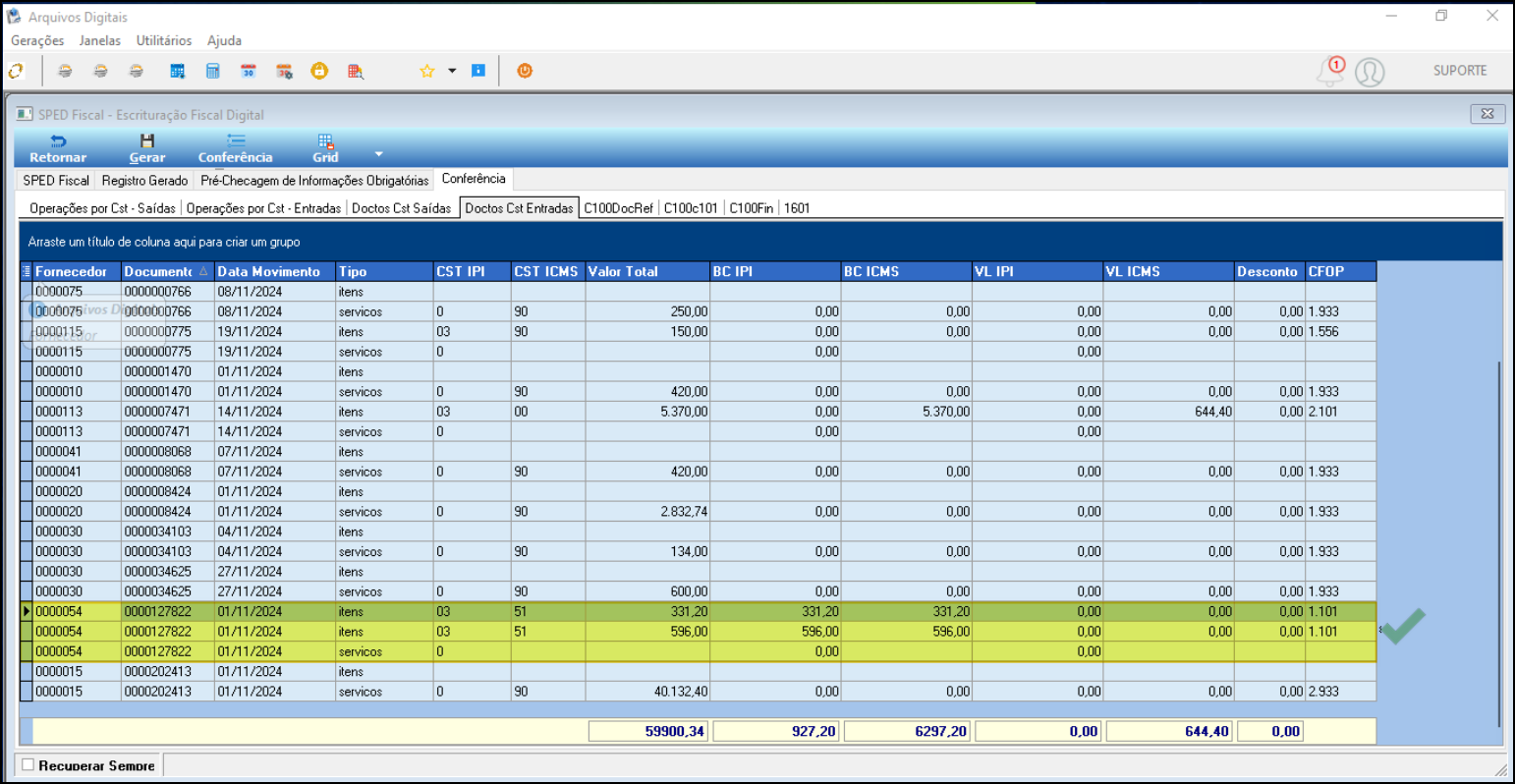Open the notification bell with red badge
1515x784 pixels.
click(x=1331, y=71)
